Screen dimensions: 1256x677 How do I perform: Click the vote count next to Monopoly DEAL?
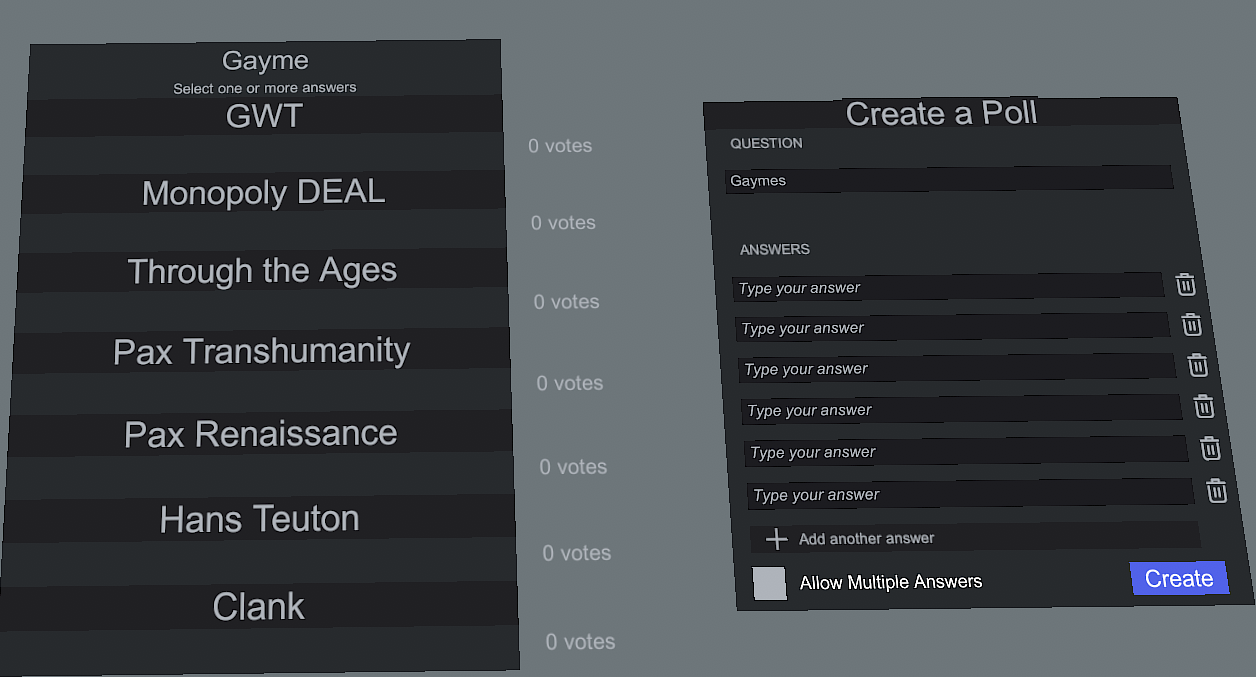[x=563, y=223]
